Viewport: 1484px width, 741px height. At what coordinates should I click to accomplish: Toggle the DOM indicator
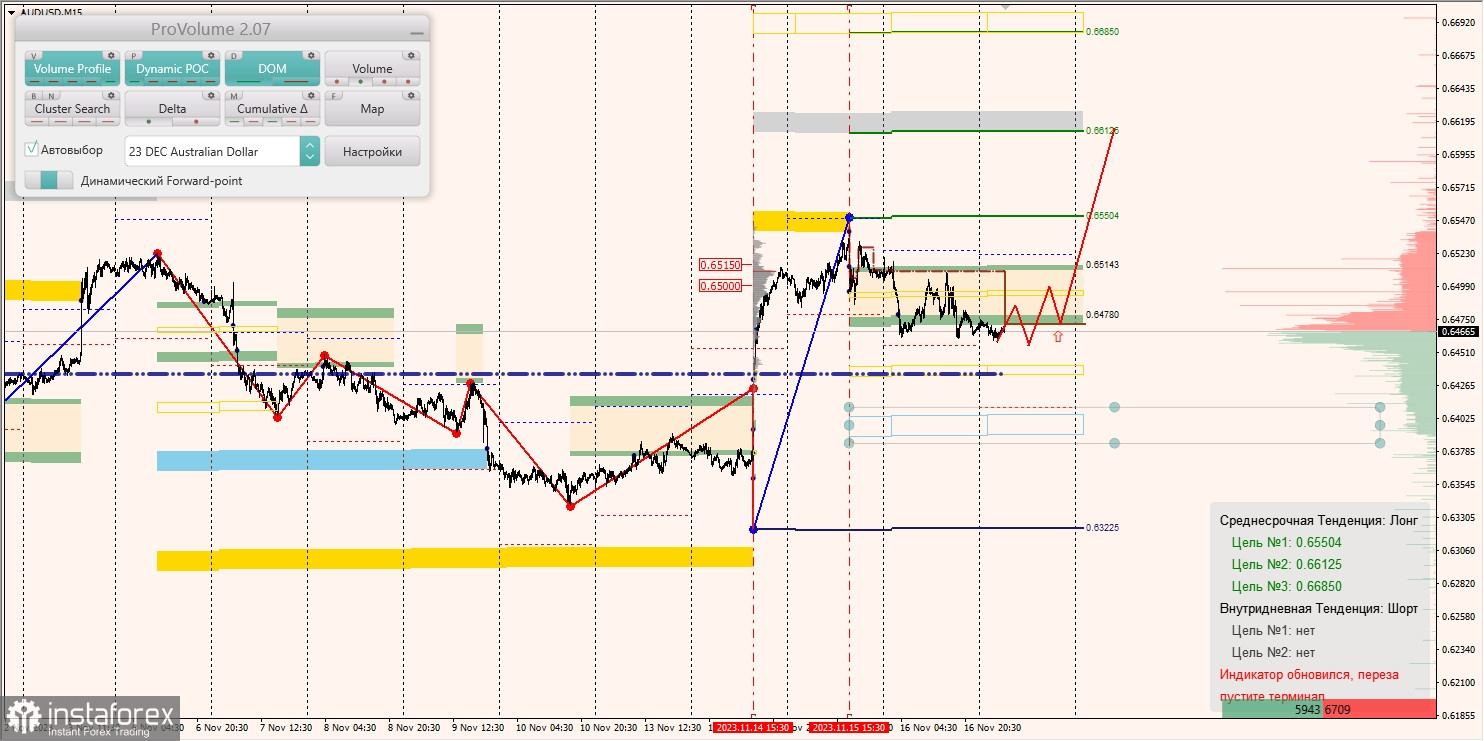coord(272,69)
